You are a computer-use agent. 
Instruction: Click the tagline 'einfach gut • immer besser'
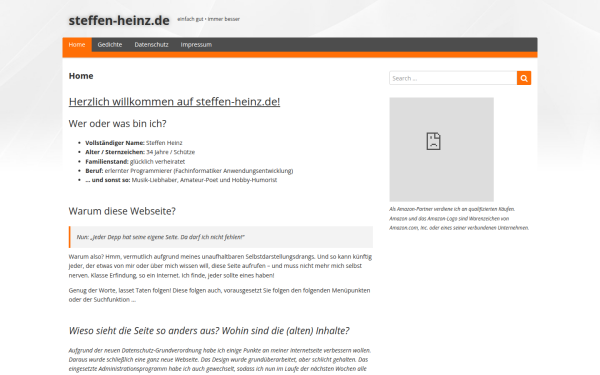[x=209, y=19]
